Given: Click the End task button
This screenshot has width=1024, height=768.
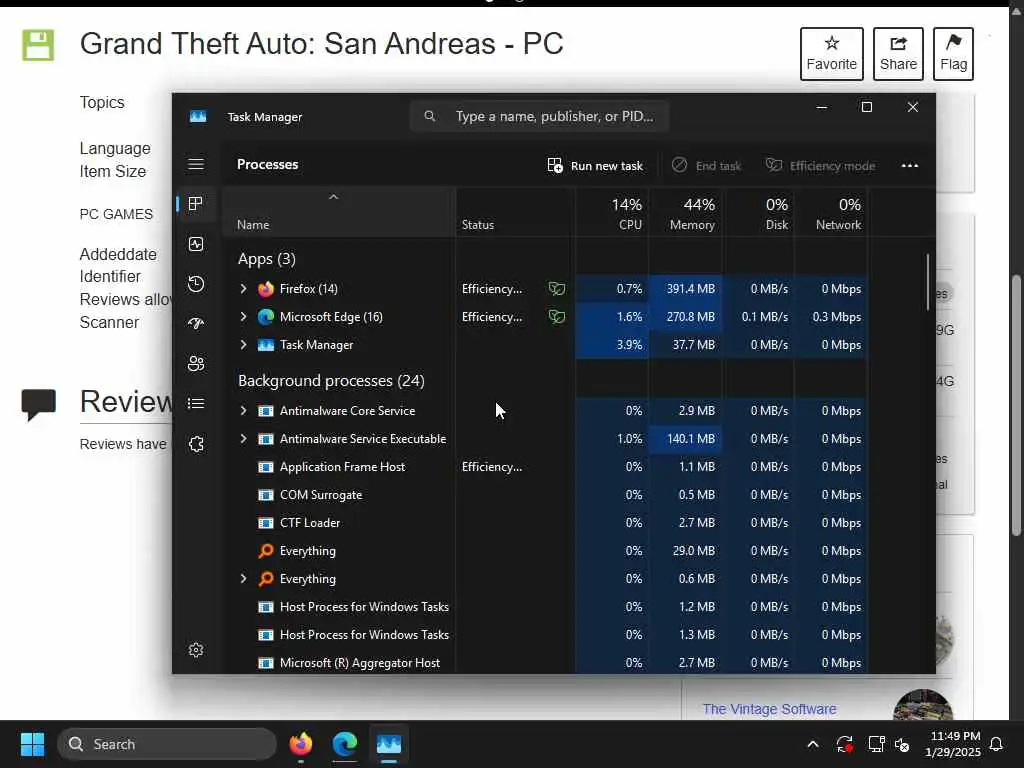Looking at the screenshot, I should 706,166.
